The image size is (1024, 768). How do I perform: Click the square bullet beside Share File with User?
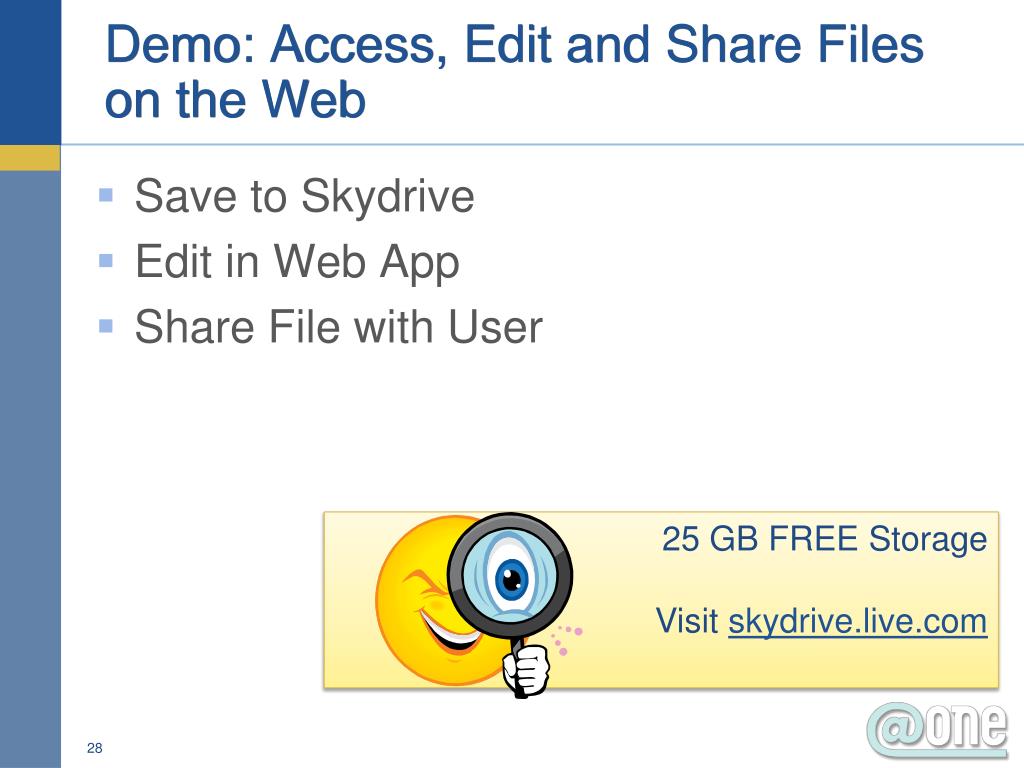[106, 325]
